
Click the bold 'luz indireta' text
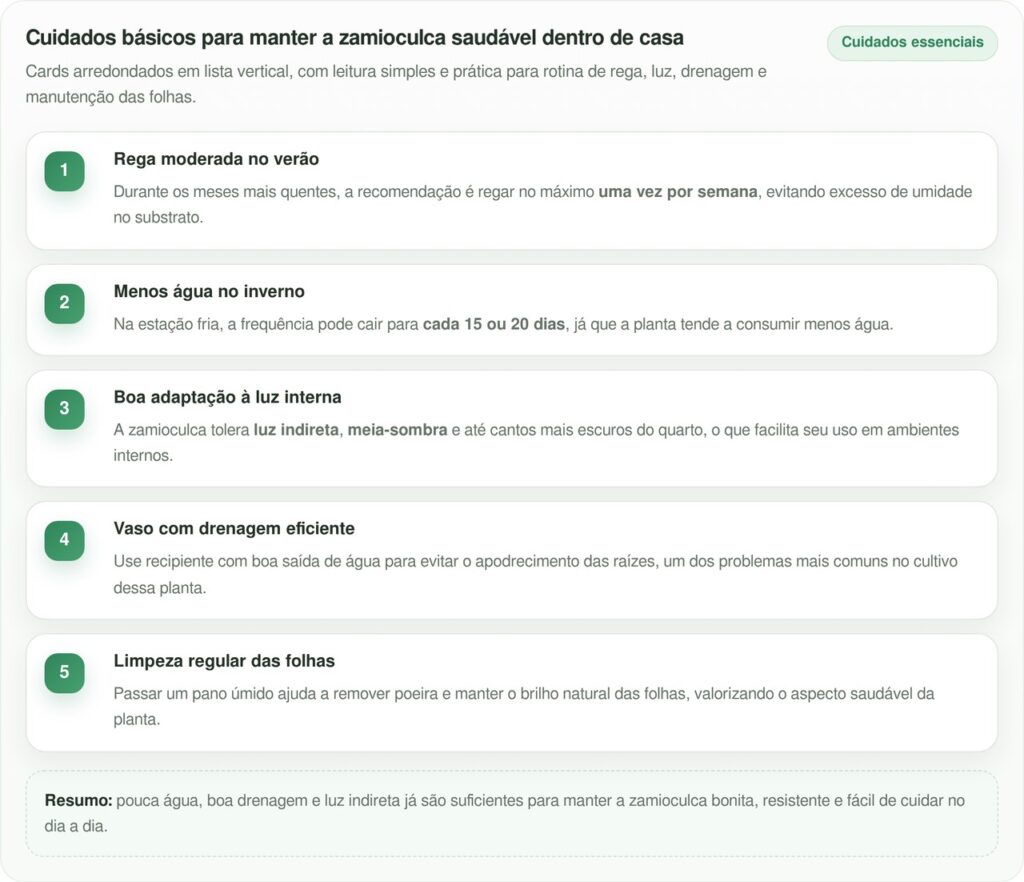(x=296, y=430)
